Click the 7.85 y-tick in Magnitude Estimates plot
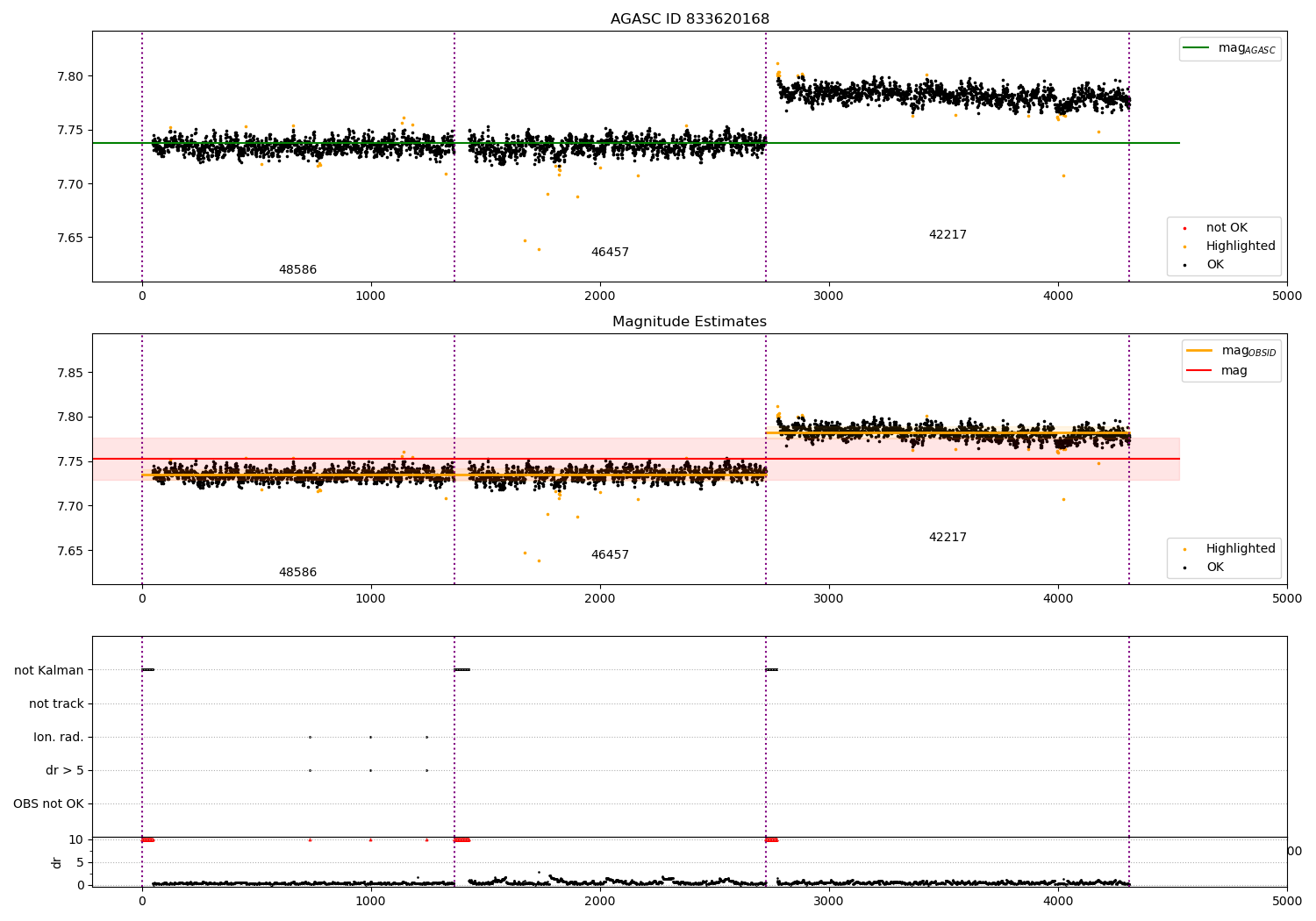The width and height of the screenshot is (1316, 921). pos(70,373)
